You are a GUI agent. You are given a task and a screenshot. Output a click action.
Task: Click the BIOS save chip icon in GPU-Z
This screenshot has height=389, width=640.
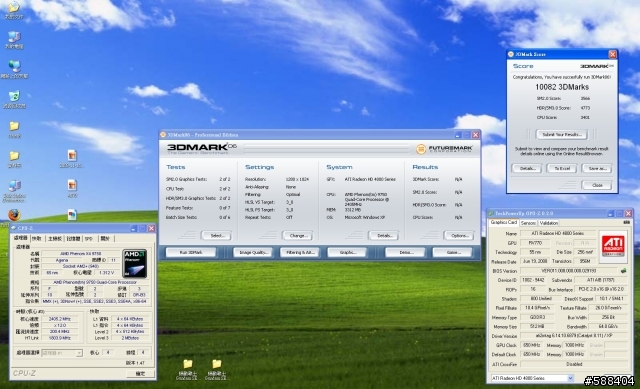(623, 271)
